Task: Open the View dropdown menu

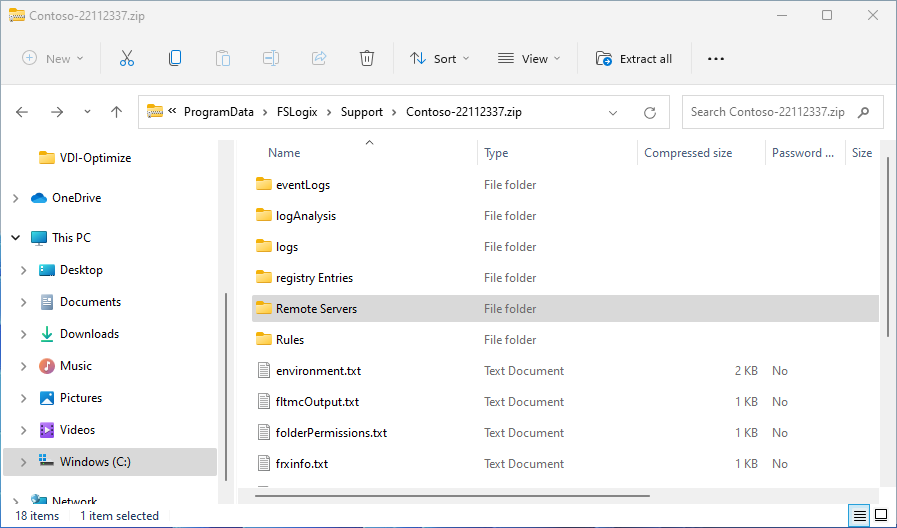Action: pos(529,58)
